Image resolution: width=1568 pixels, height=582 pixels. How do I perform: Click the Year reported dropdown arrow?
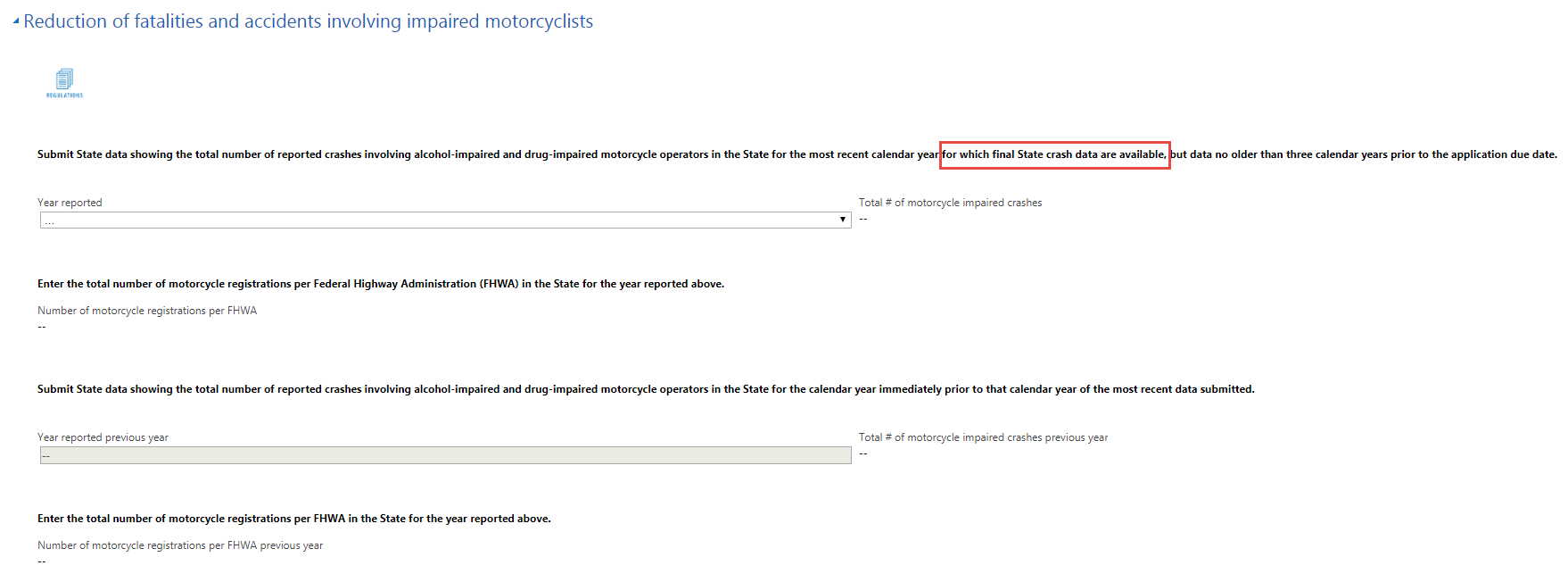[x=842, y=220]
